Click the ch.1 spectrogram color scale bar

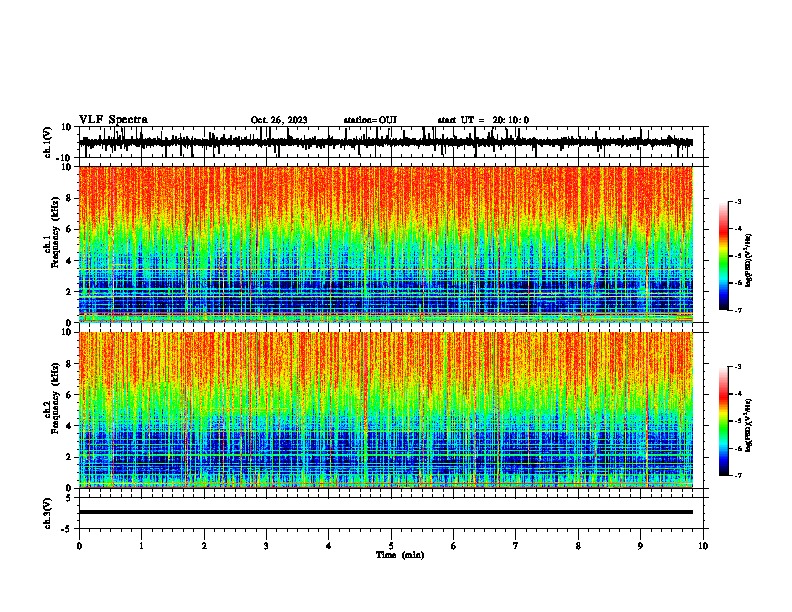[x=724, y=256]
